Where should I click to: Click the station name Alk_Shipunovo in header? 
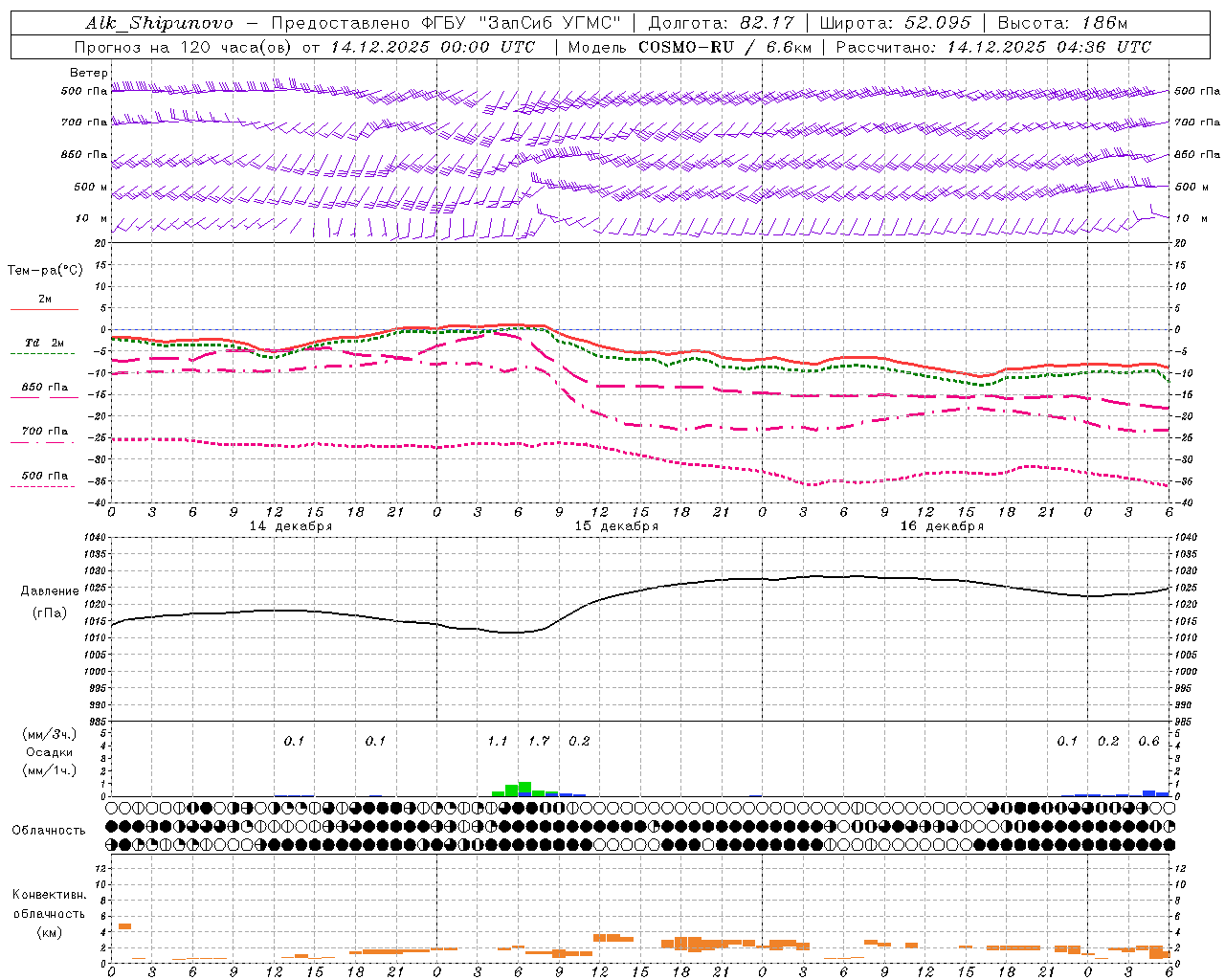[x=159, y=23]
